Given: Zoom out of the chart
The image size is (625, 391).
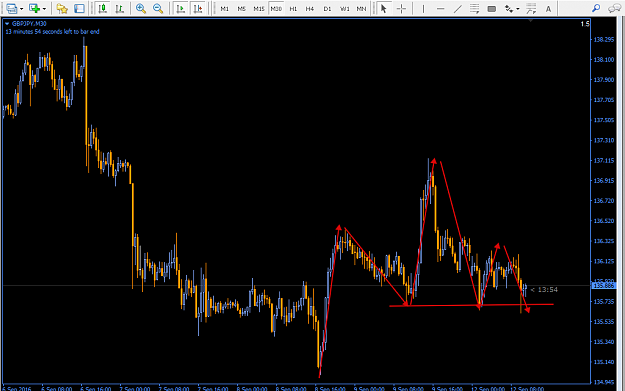Looking at the screenshot, I should pyautogui.click(x=158, y=8).
